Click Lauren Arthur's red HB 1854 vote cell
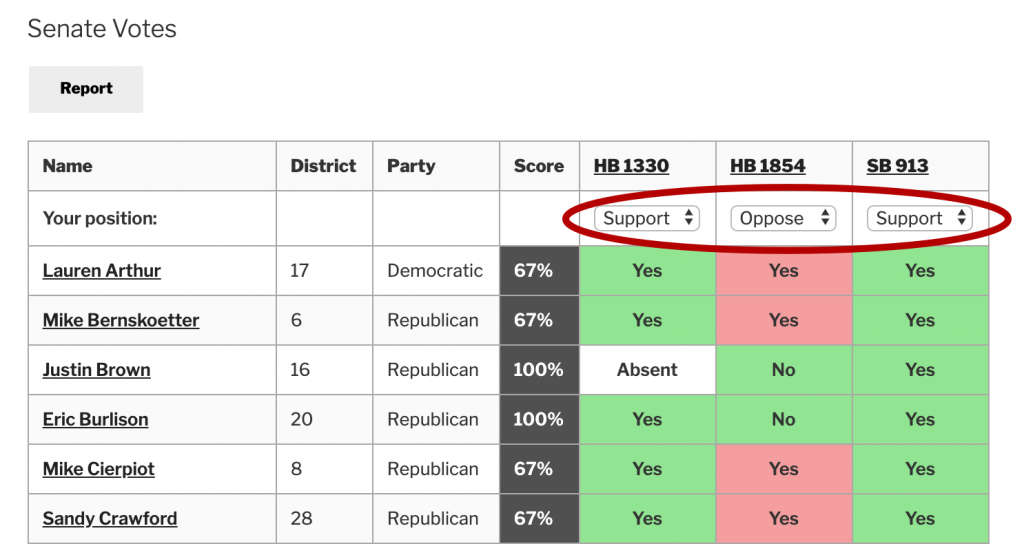Viewport: 1024px width, 544px height. pos(784,271)
